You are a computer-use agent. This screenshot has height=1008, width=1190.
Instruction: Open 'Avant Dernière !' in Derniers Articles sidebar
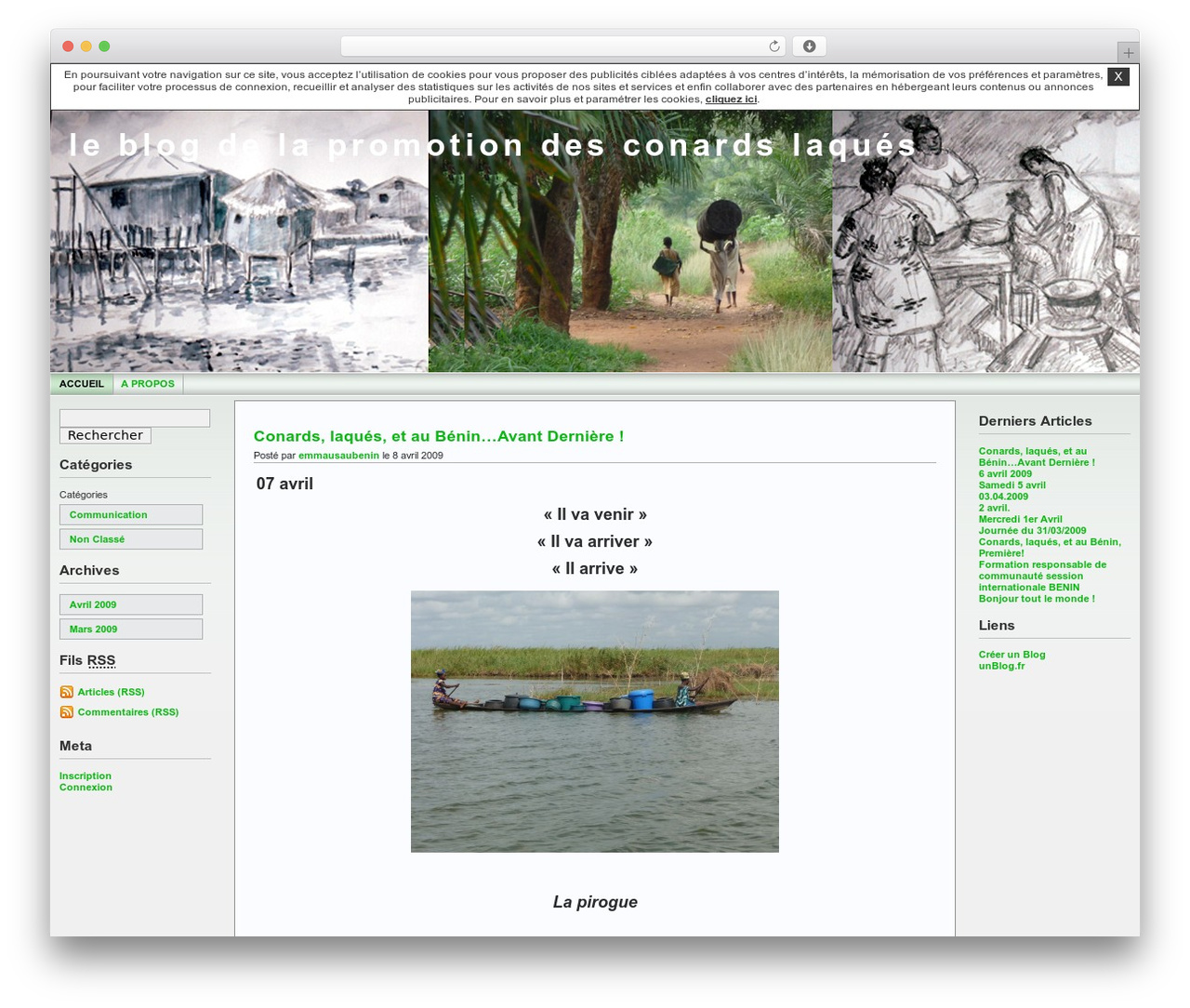click(x=1037, y=457)
